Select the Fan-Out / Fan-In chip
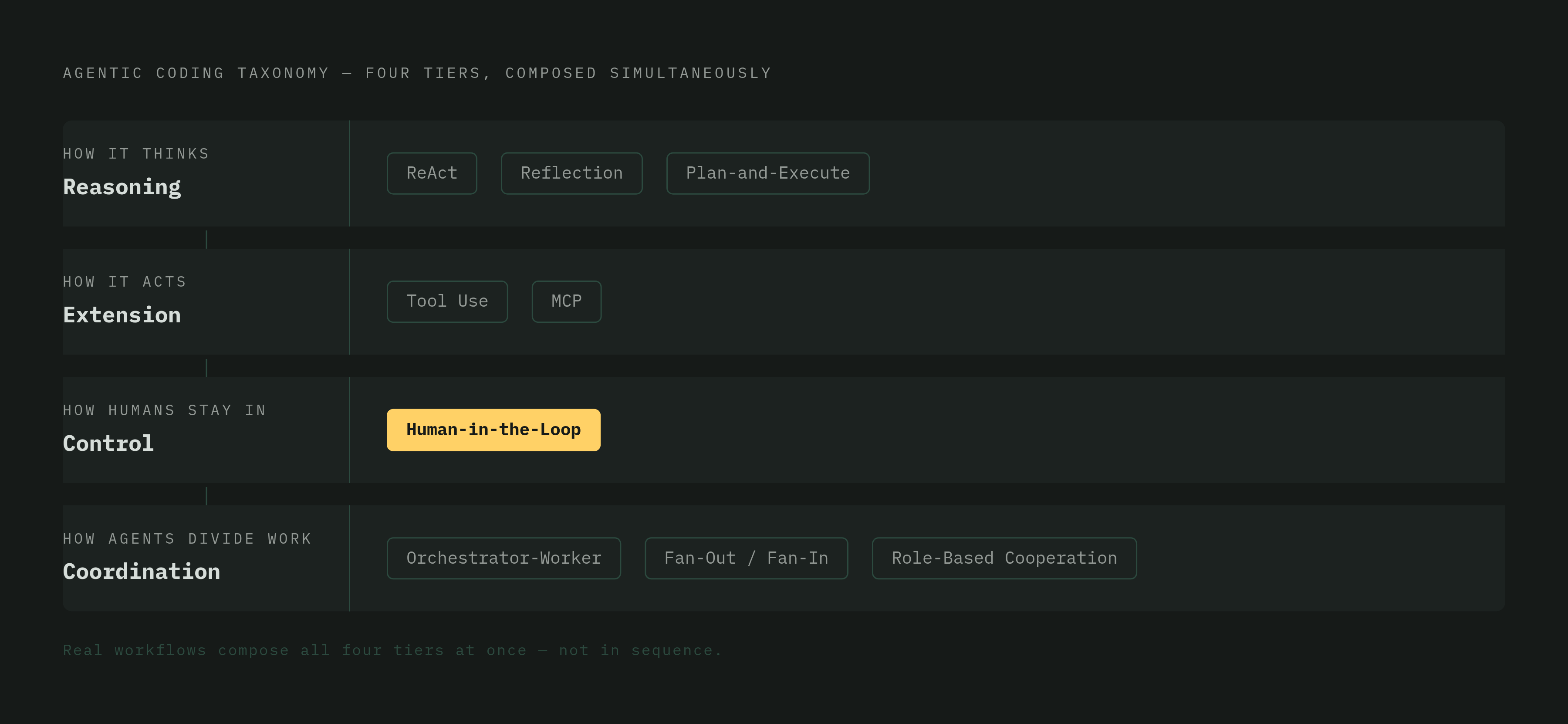Screen dimensions: 1568x724 point(746,558)
